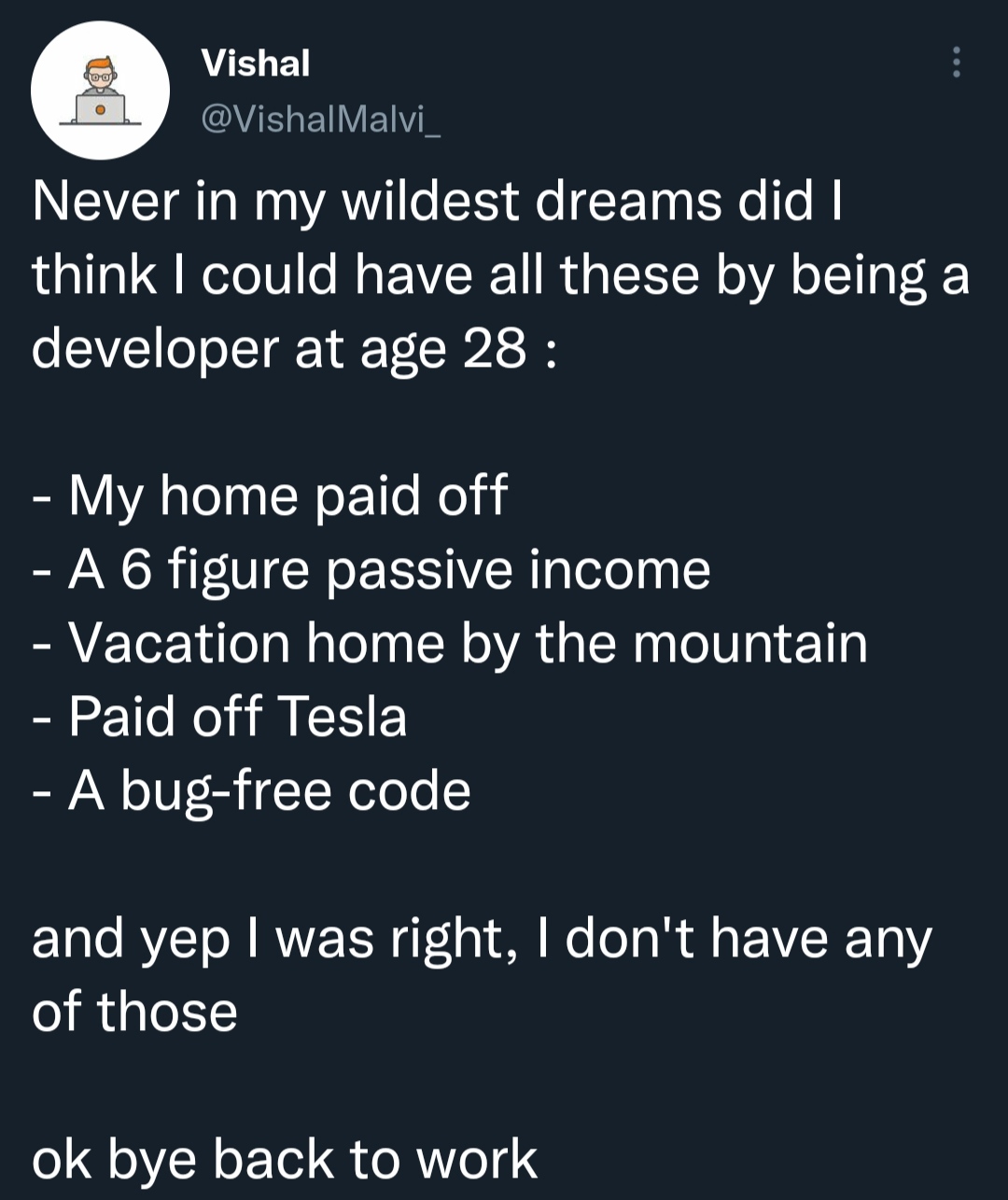Click the word "developer" in the tweet

pyautogui.click(x=155, y=349)
